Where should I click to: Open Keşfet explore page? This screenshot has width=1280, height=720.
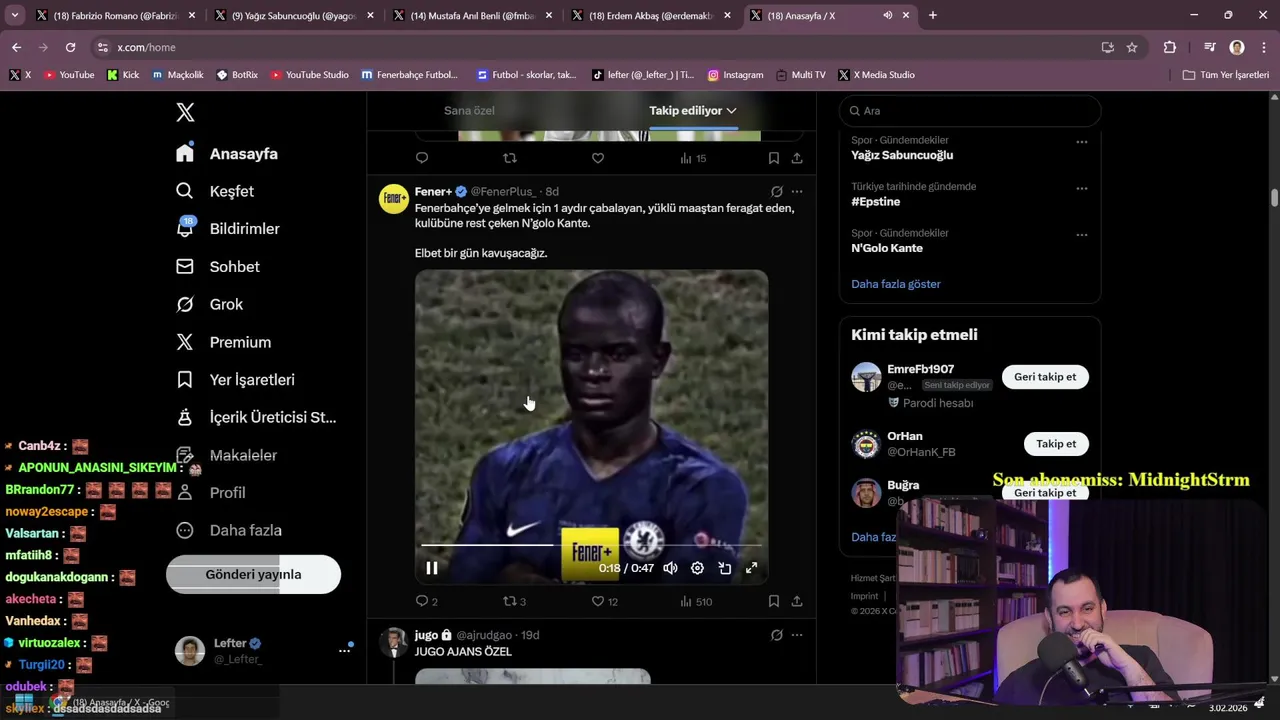click(x=215, y=191)
